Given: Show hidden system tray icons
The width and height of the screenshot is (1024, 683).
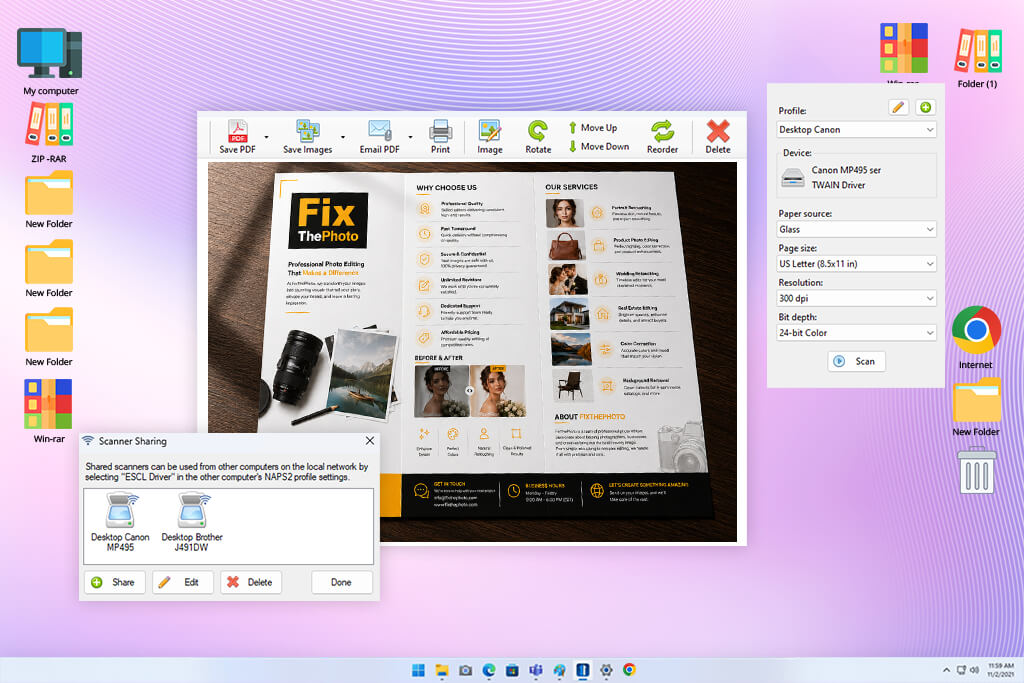Looking at the screenshot, I should click(x=946, y=670).
